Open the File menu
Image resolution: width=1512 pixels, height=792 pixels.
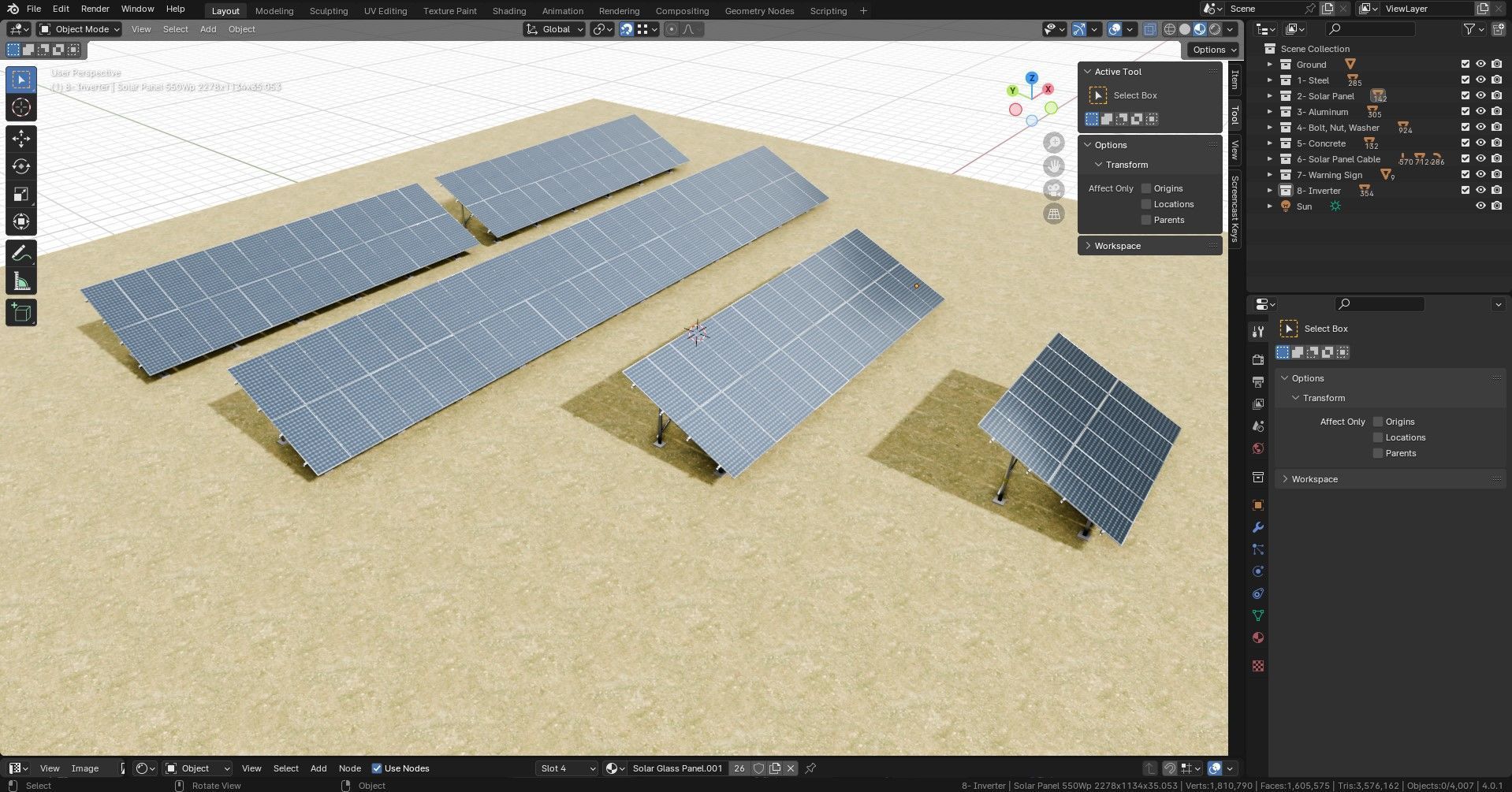(34, 9)
